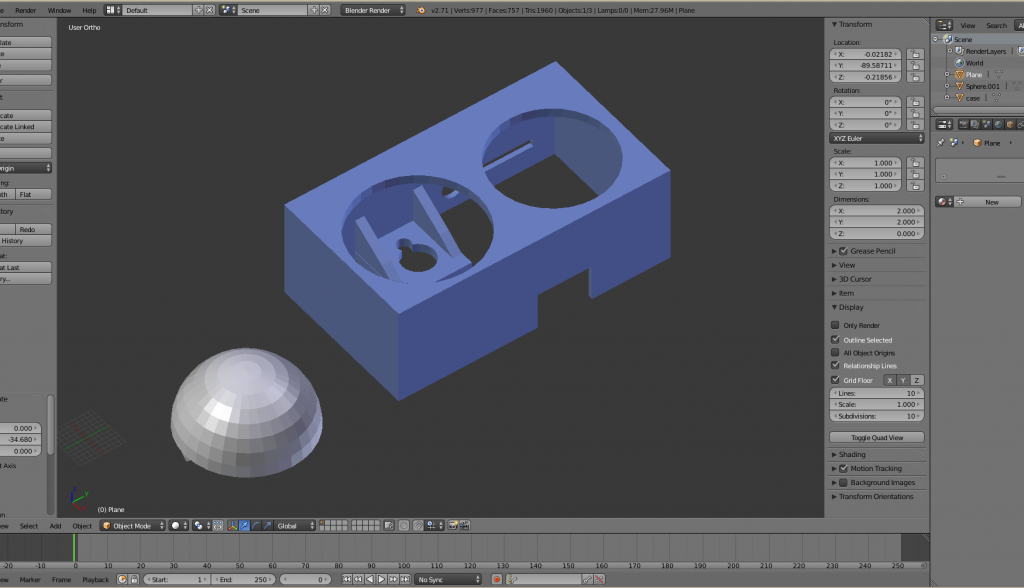Viewport: 1024px width, 588px height.
Task: Select the rotate manipulator arc icon
Action: (x=255, y=526)
